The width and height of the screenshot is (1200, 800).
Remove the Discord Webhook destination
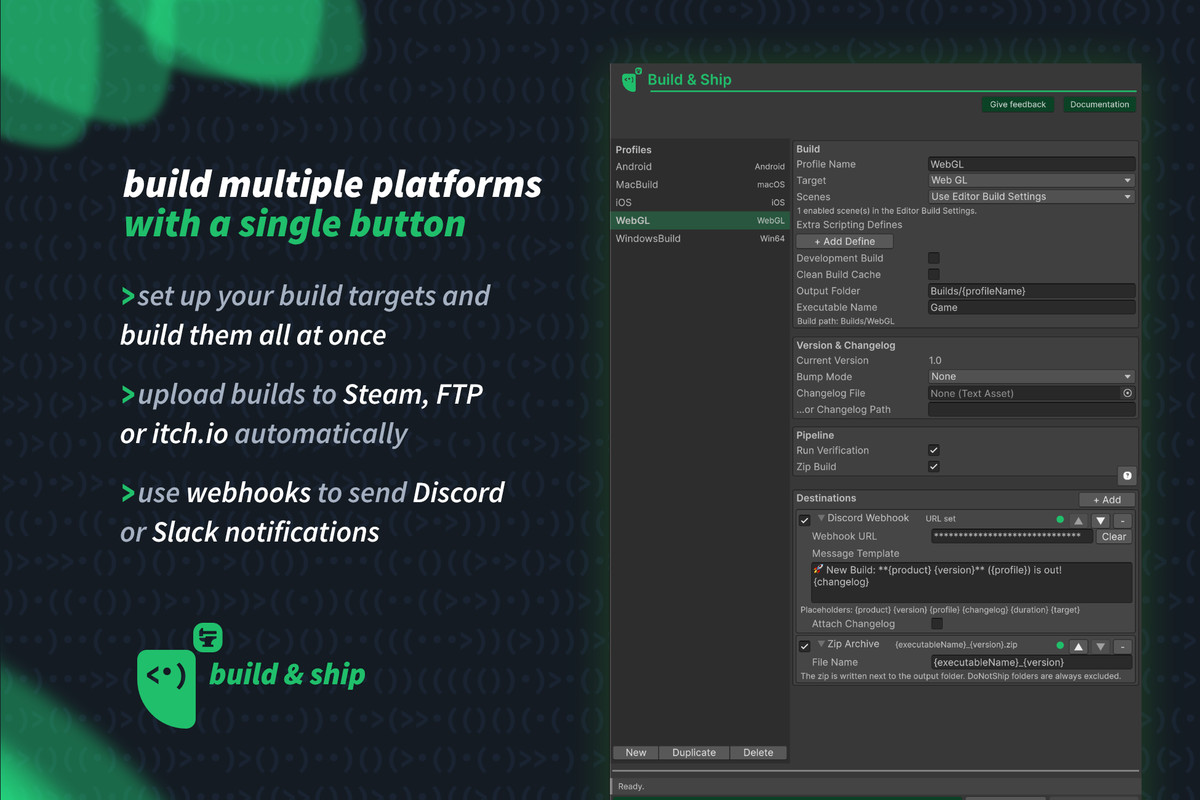click(1122, 520)
